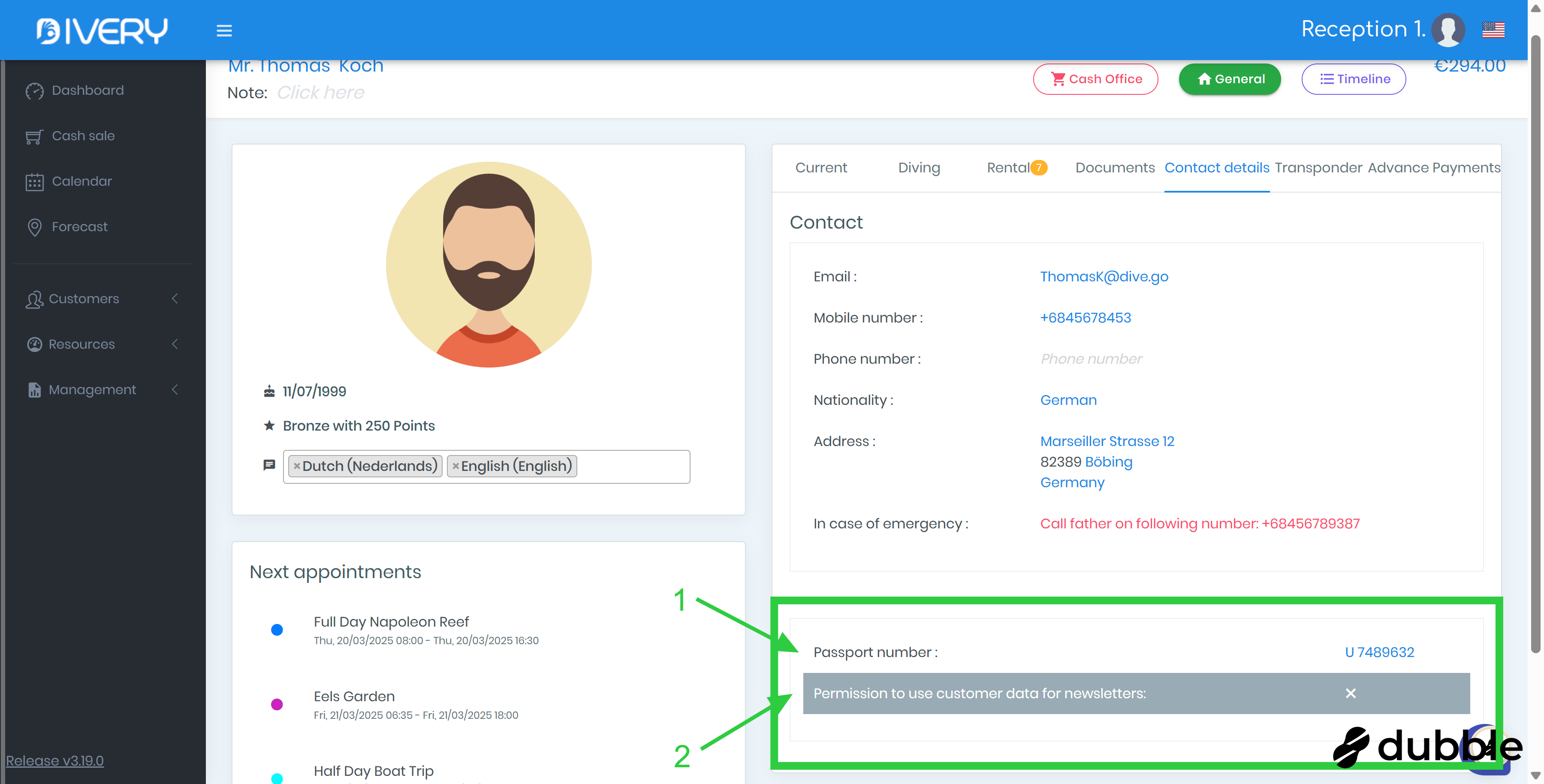This screenshot has height=784, width=1544.
Task: Click the Cash sale cart icon
Action: 34,137
